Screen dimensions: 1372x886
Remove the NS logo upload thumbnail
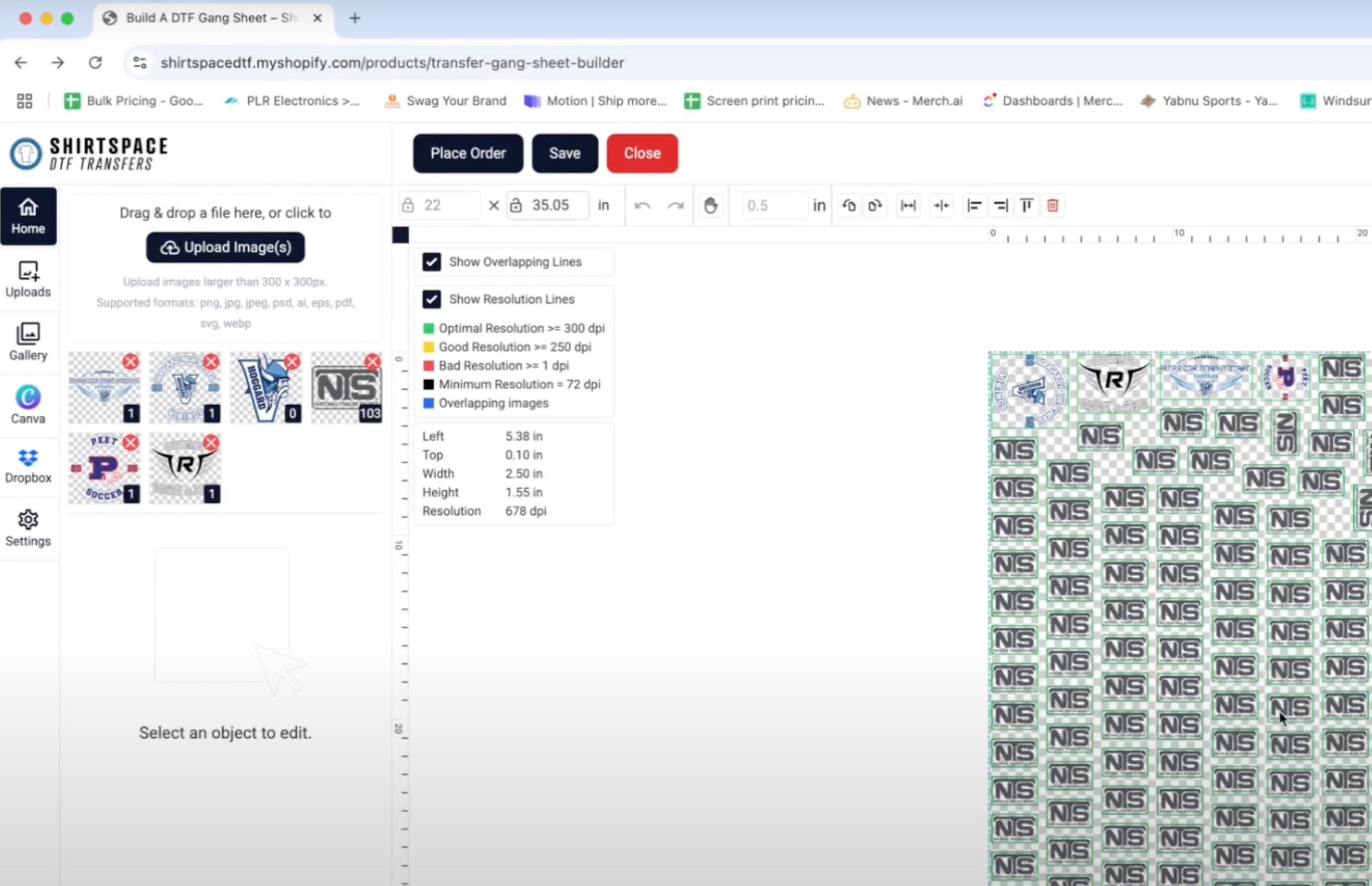tap(373, 362)
